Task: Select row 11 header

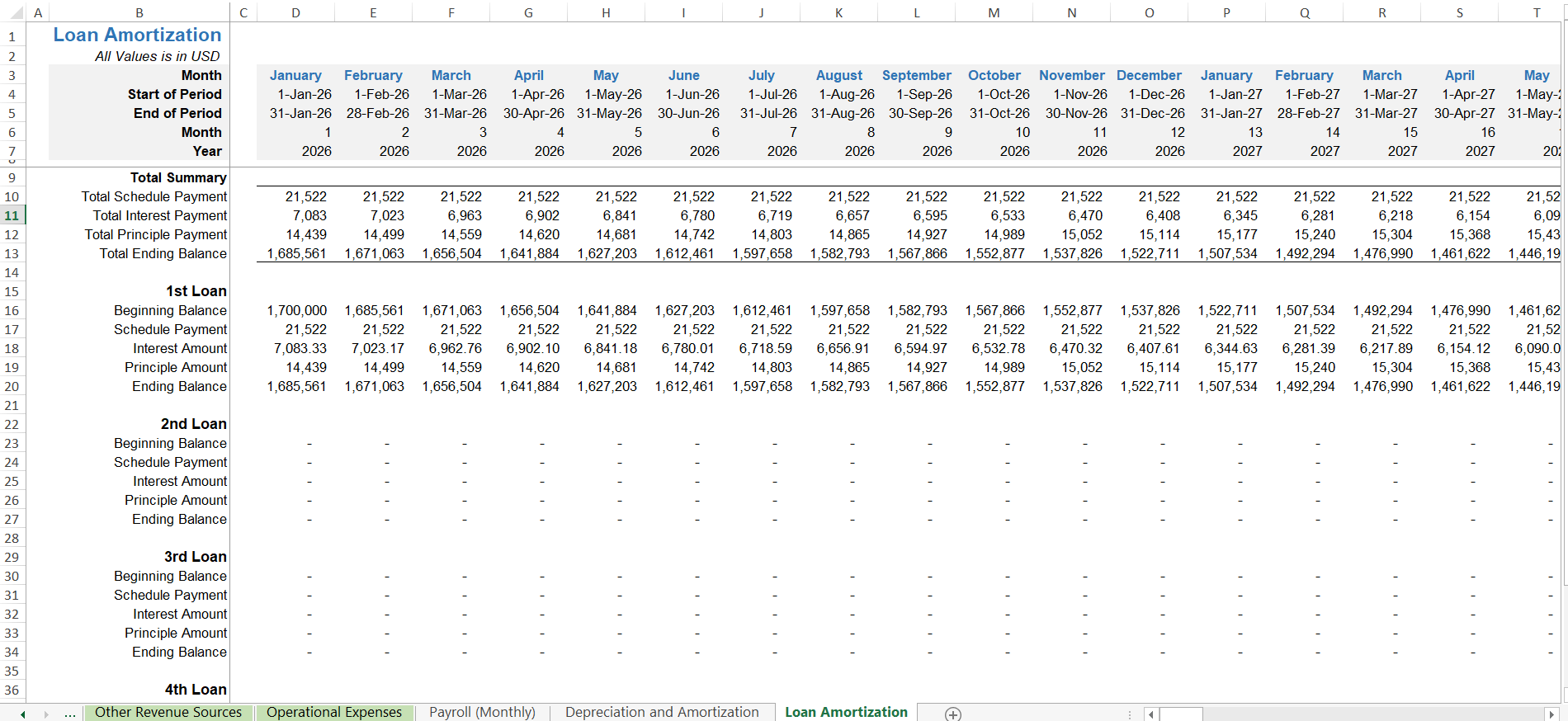Action: [x=12, y=215]
